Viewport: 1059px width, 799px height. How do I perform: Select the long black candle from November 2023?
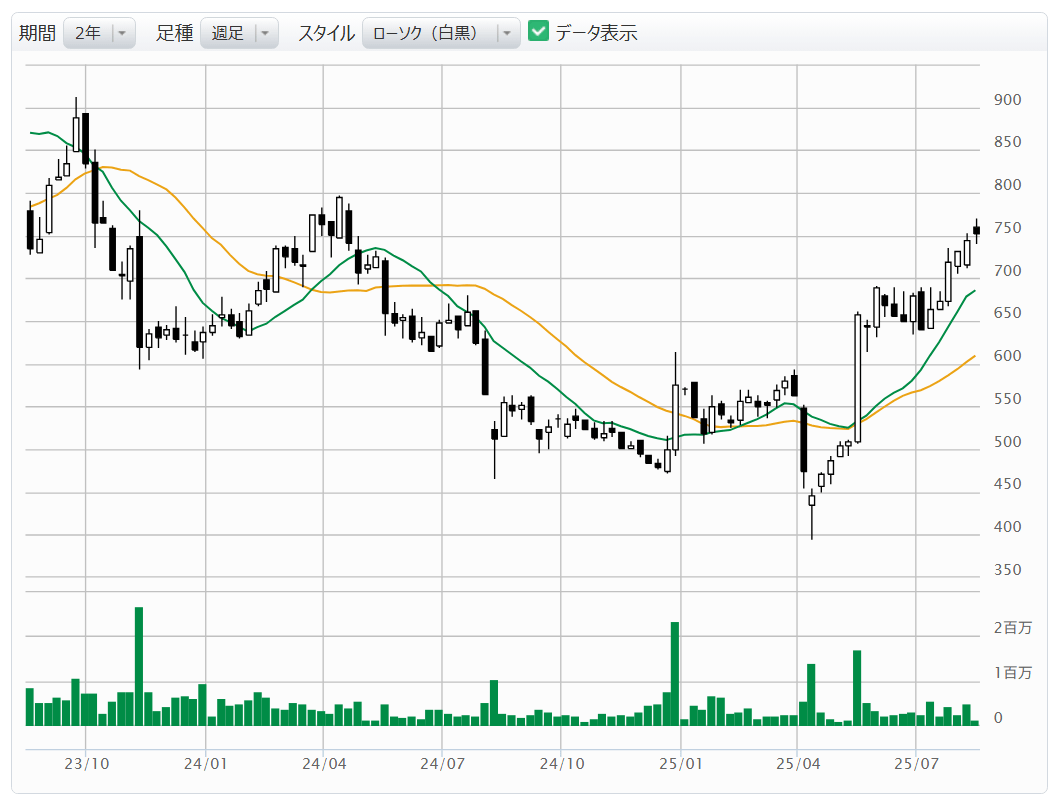pos(139,291)
